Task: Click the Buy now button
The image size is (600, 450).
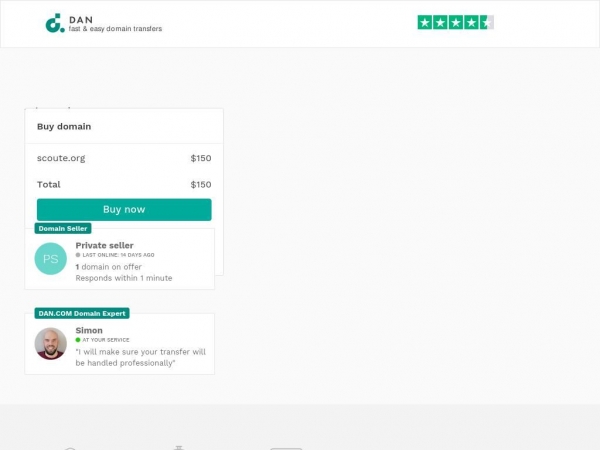Action: coord(124,209)
